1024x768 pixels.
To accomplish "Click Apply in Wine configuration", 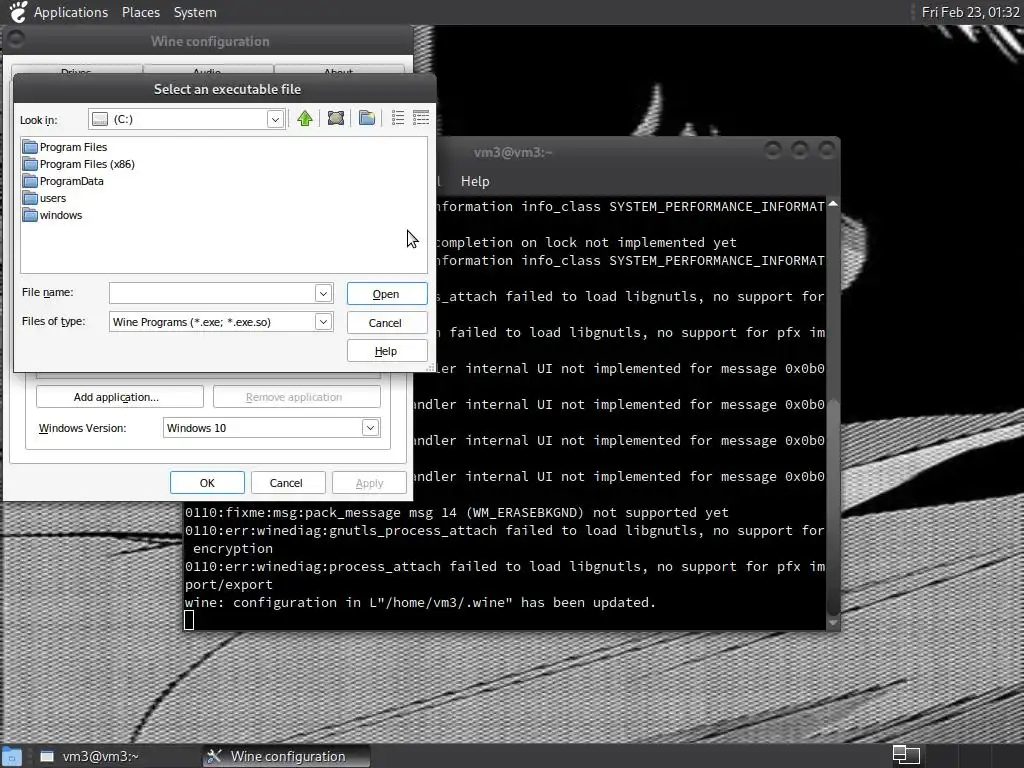I will click(369, 483).
